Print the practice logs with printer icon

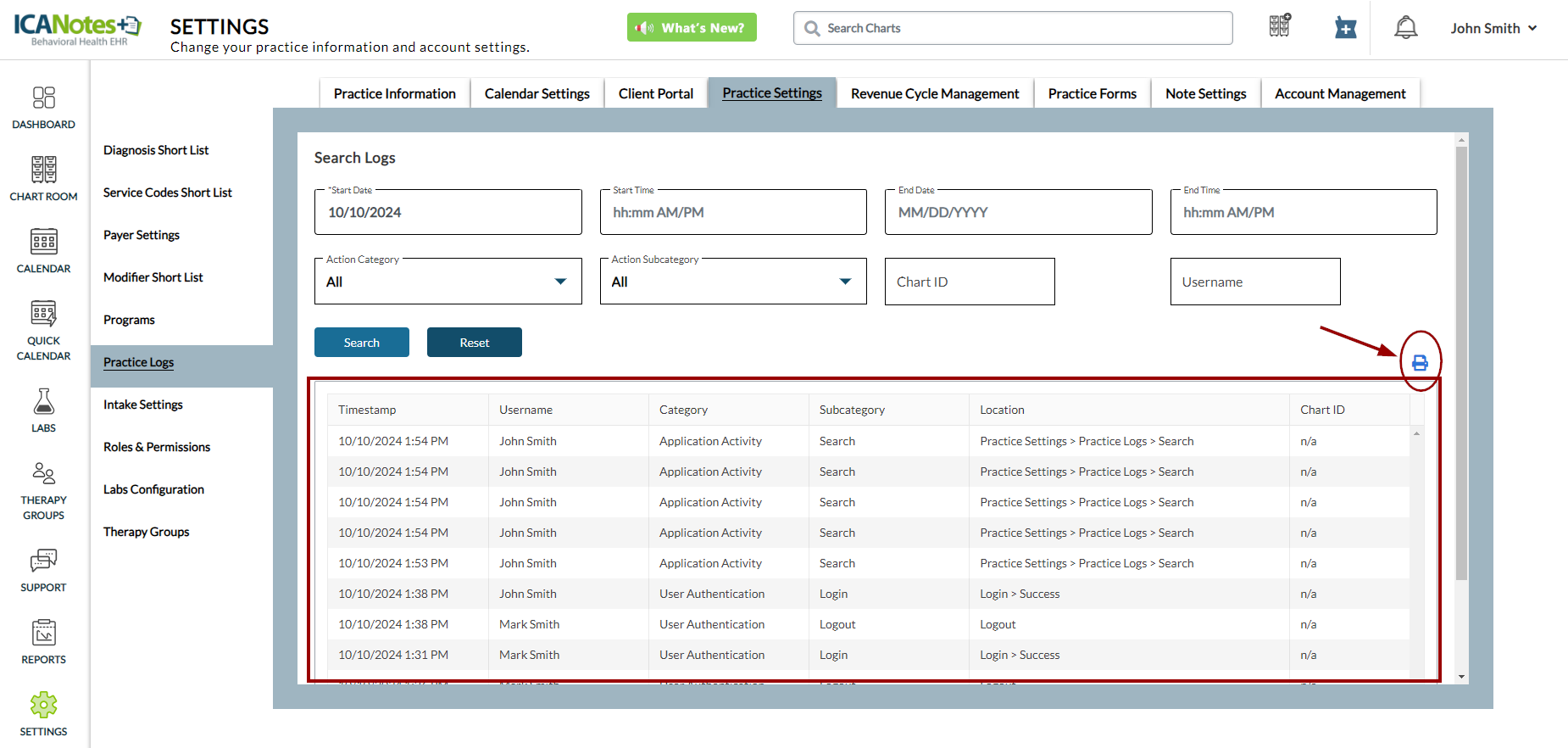coord(1420,363)
